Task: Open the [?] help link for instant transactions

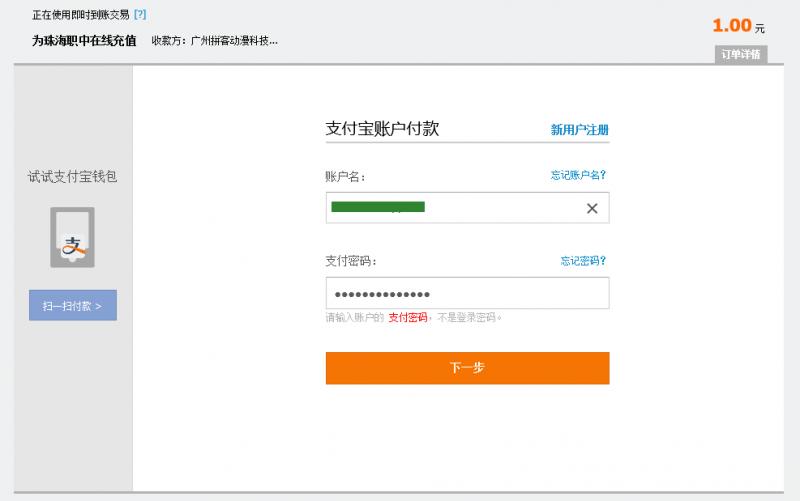Action: tap(140, 14)
